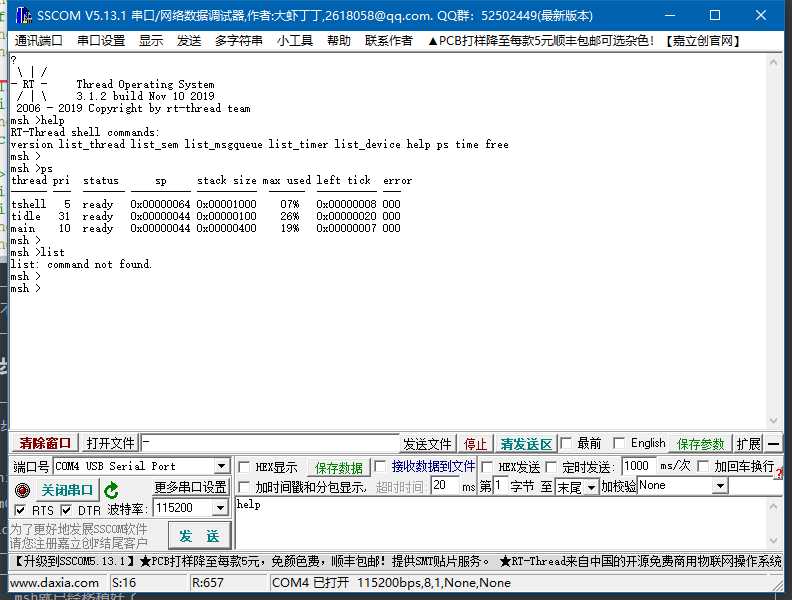
Task: Click the minus collapse panel button
Action: tap(773, 444)
